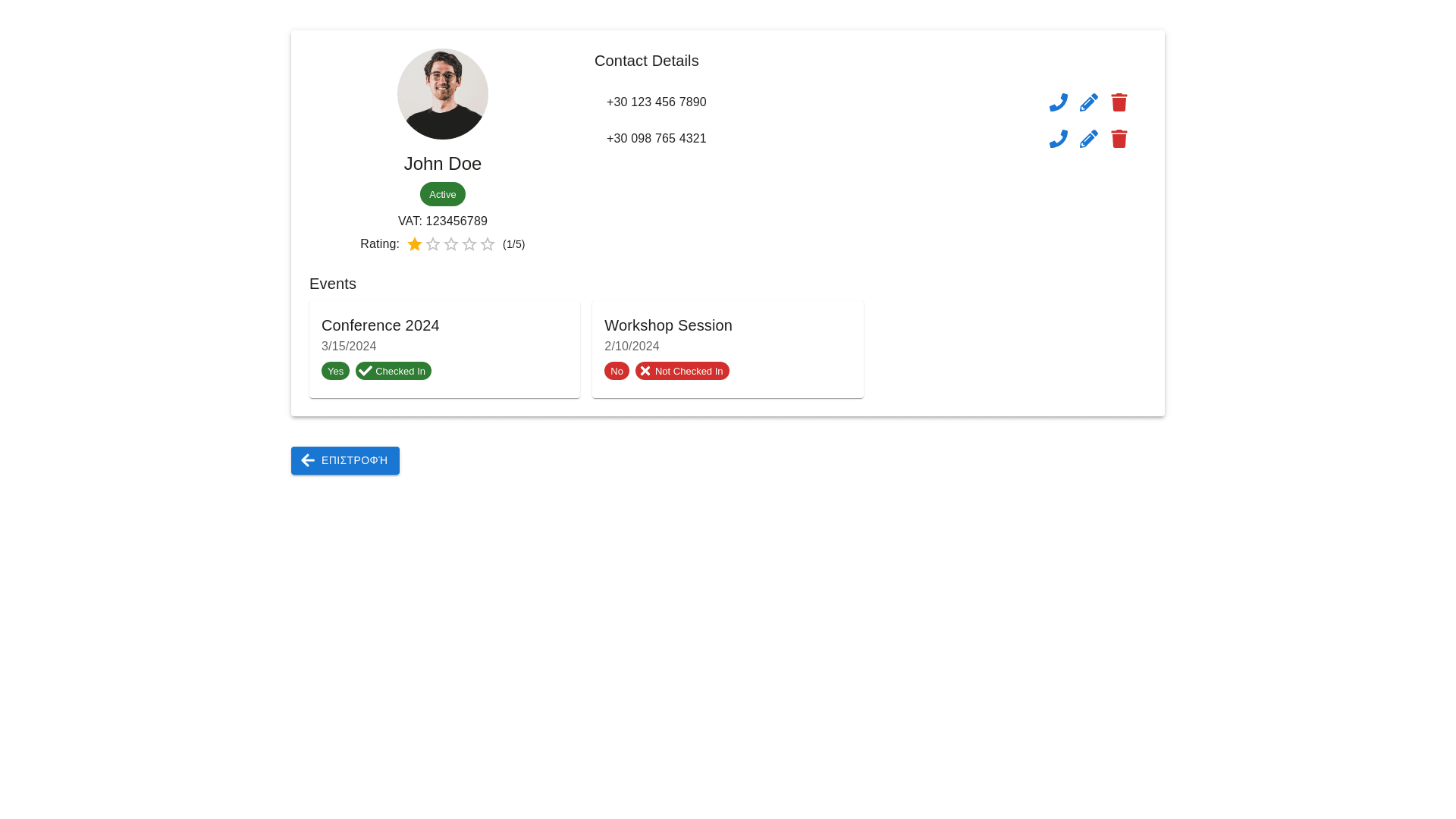Delete the +30 098 765 4321 phone entry
This screenshot has height=819, width=1456.
[x=1119, y=139]
